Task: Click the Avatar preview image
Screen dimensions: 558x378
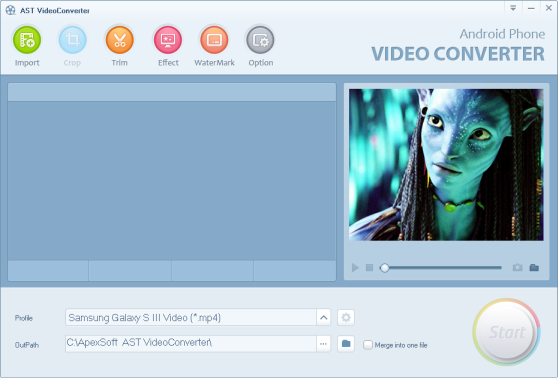Action: (446, 165)
